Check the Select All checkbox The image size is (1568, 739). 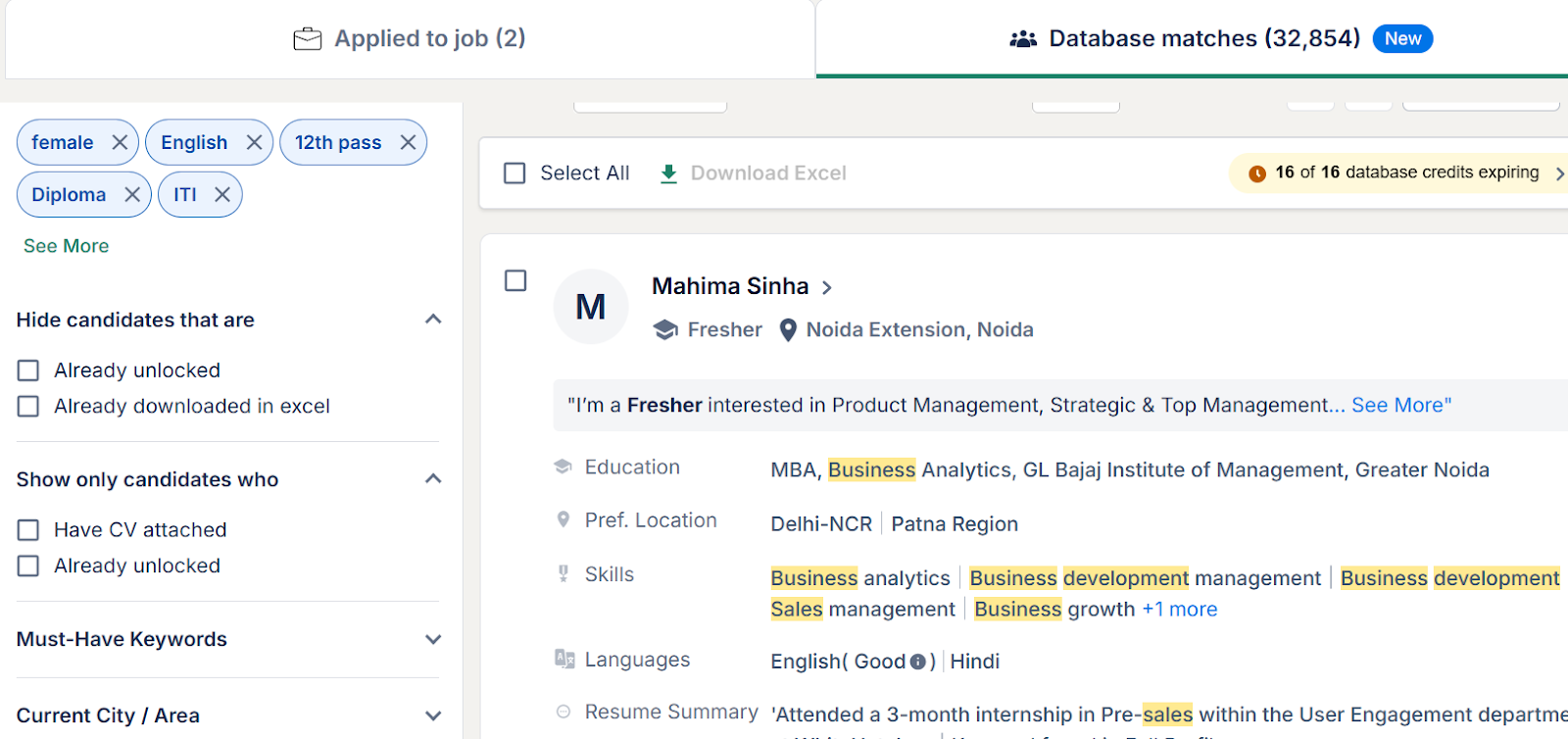point(514,173)
